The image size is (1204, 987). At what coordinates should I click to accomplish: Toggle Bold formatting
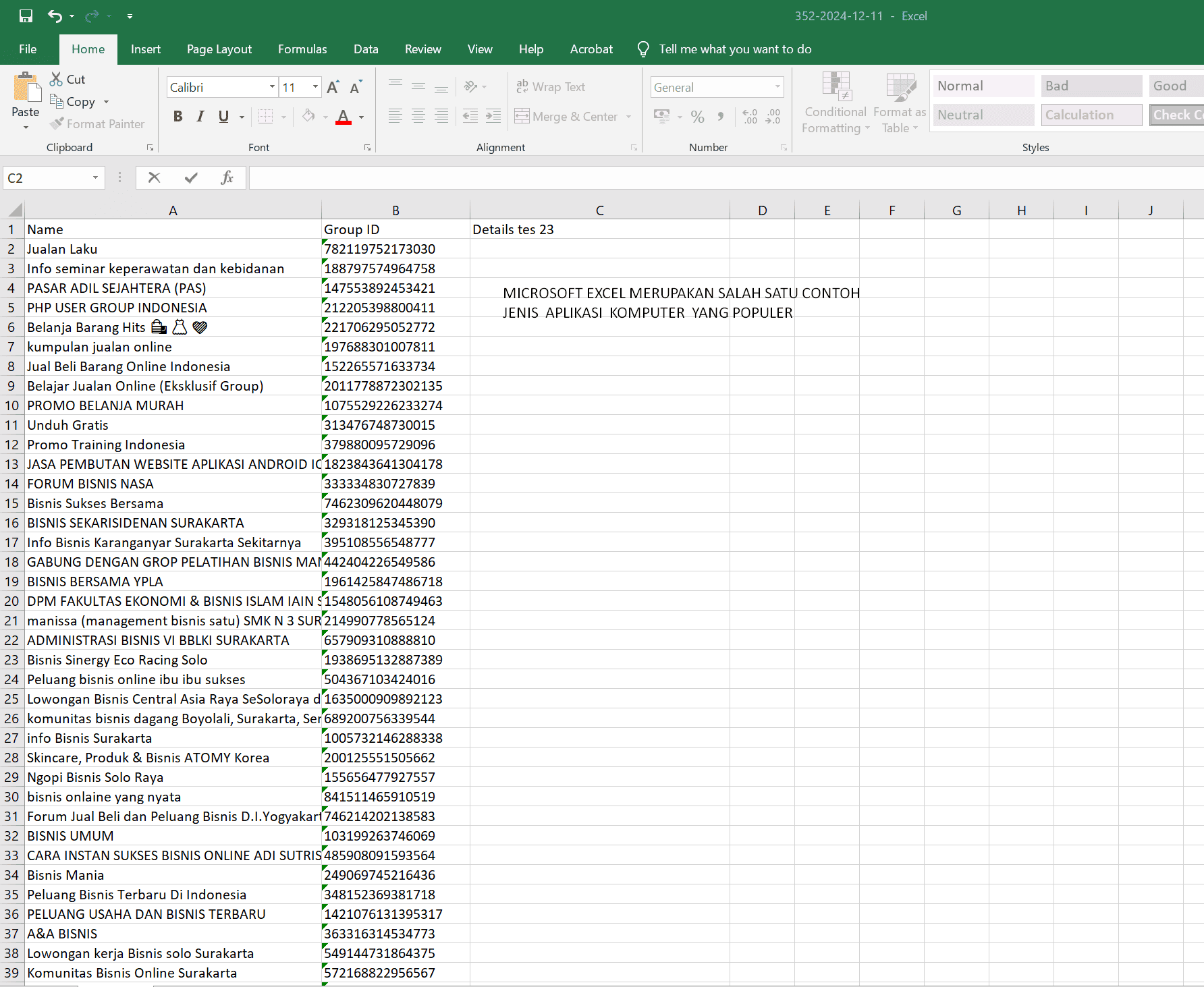(177, 117)
